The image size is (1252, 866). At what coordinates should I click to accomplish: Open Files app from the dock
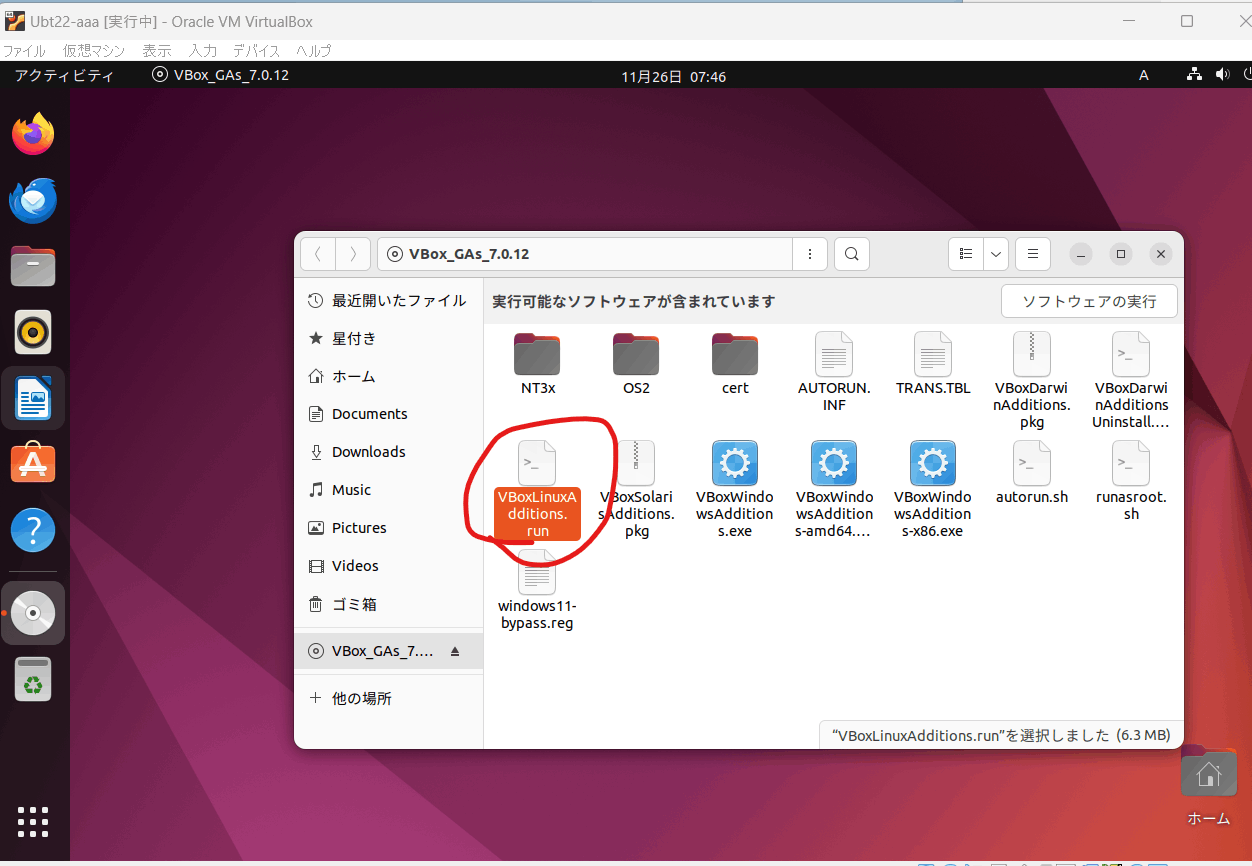point(33,266)
